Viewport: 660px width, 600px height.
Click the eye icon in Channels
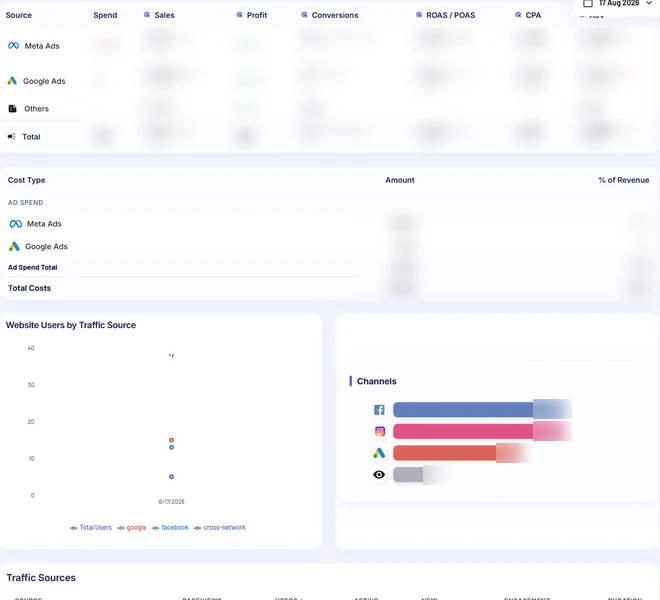pyautogui.click(x=379, y=475)
